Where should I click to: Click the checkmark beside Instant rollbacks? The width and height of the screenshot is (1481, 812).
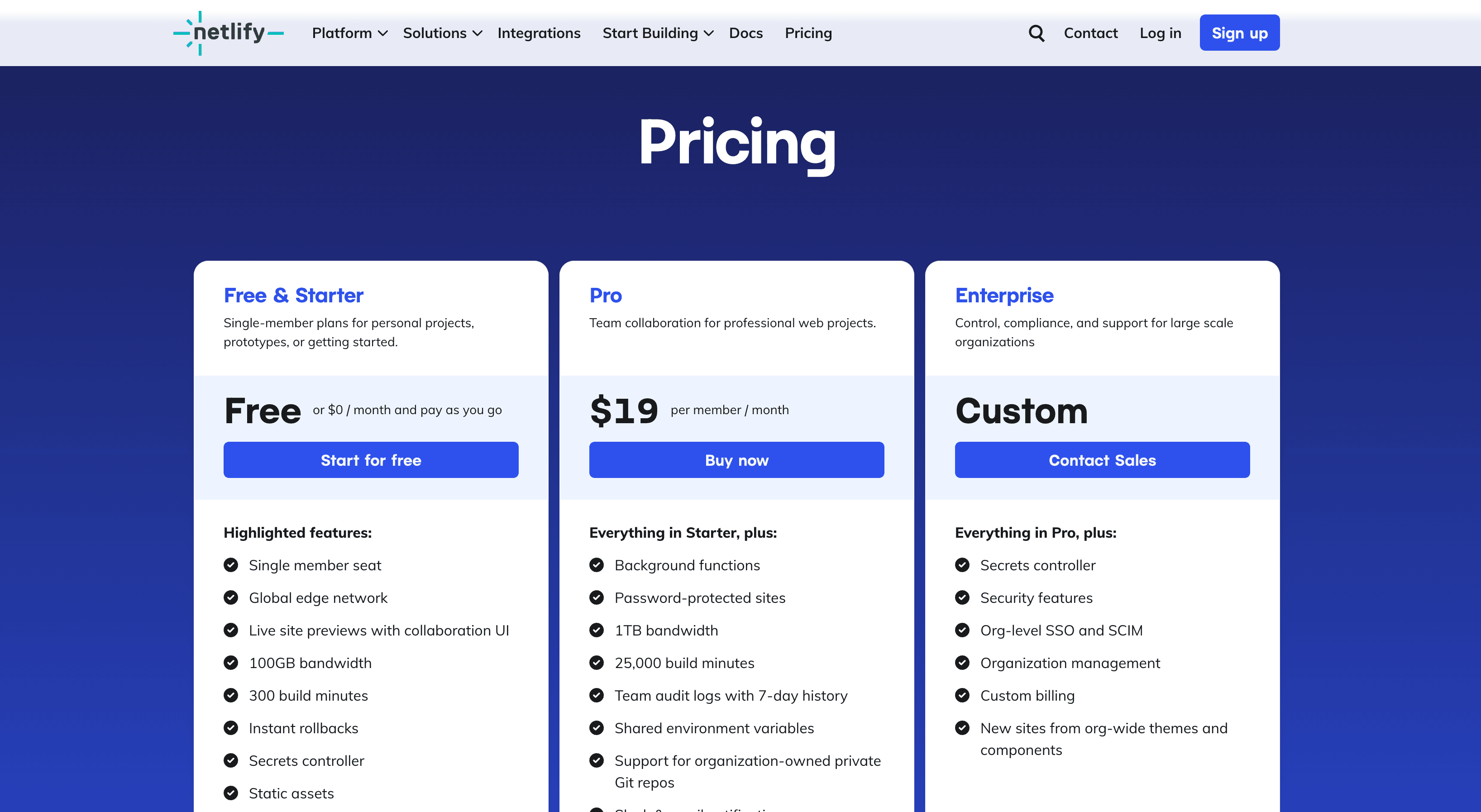231,728
